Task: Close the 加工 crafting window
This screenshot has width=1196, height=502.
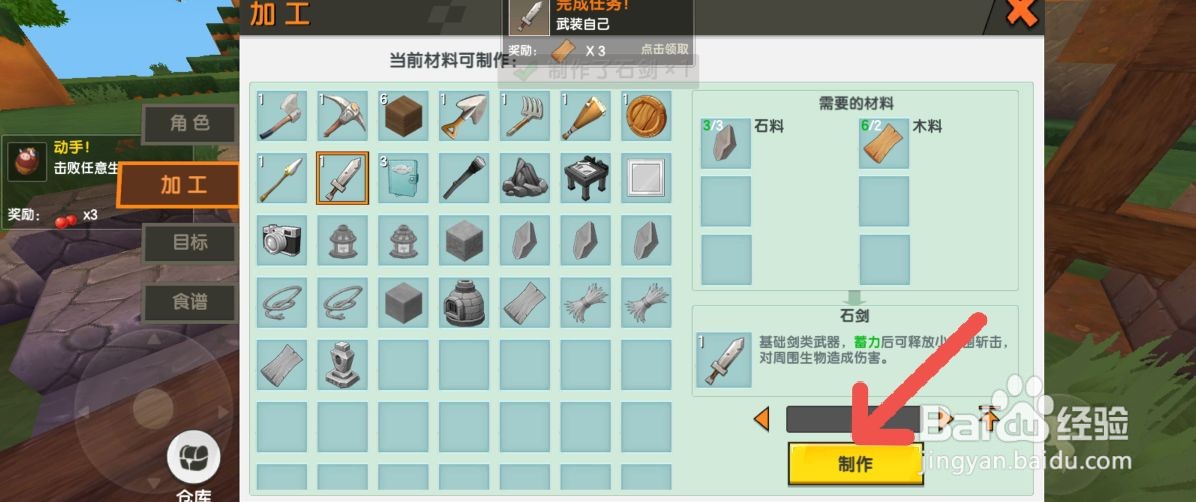Action: point(1021,12)
